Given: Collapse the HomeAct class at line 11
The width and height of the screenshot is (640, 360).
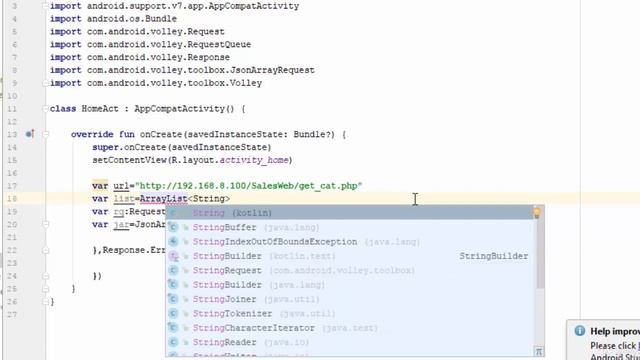Looking at the screenshot, I should [x=45, y=109].
